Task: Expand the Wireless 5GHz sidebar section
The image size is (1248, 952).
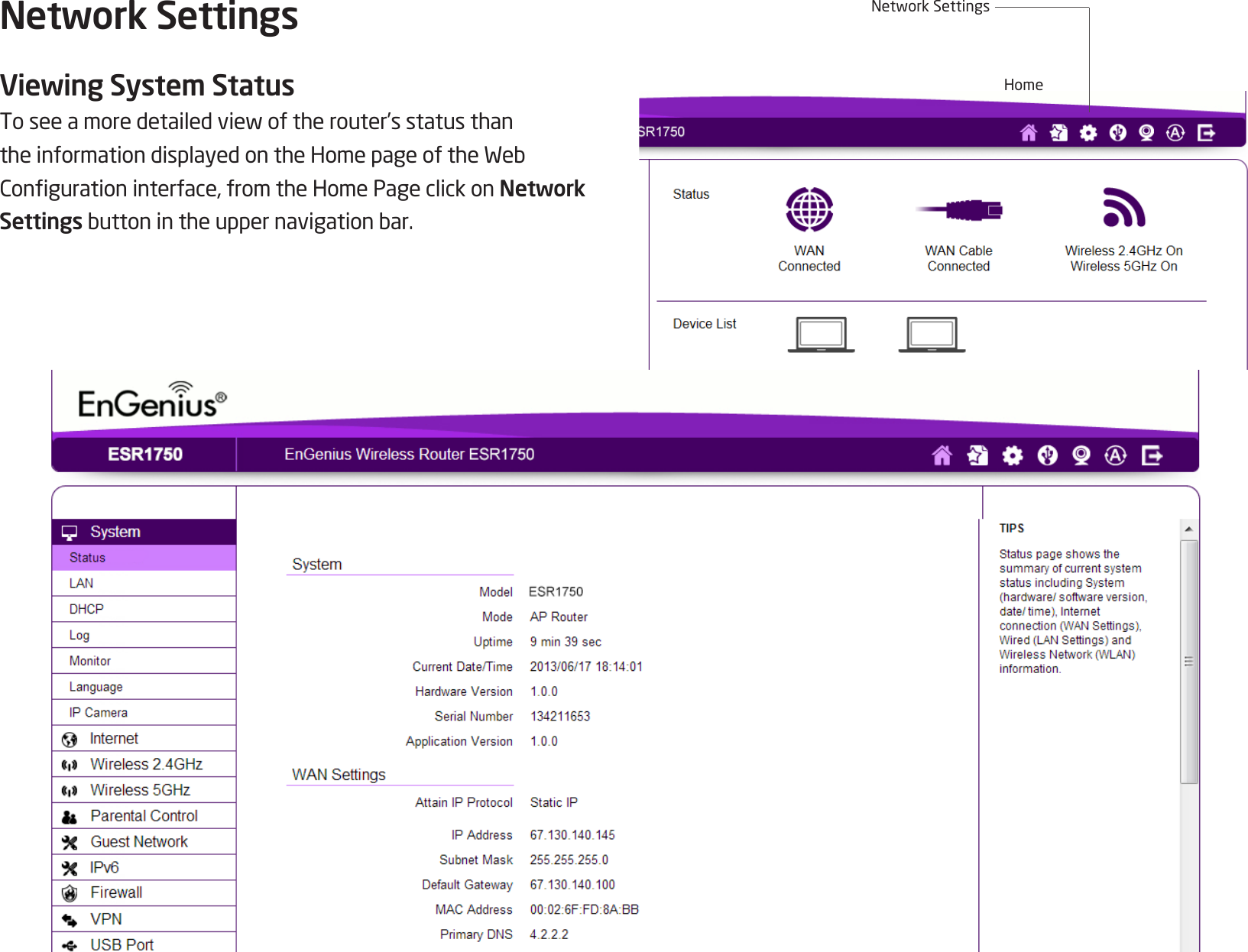Action: click(x=144, y=790)
